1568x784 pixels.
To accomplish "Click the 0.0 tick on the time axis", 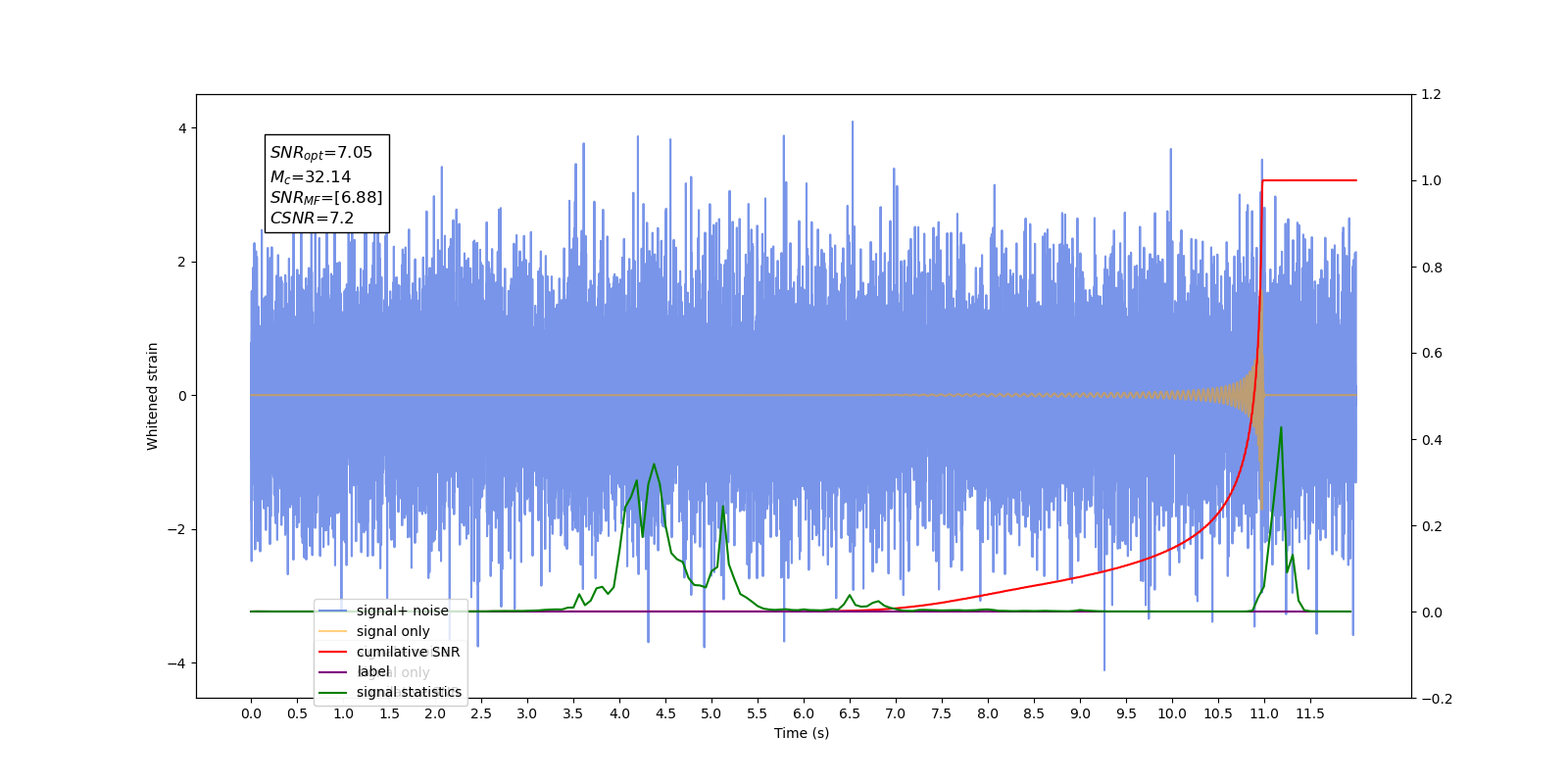I will (251, 713).
